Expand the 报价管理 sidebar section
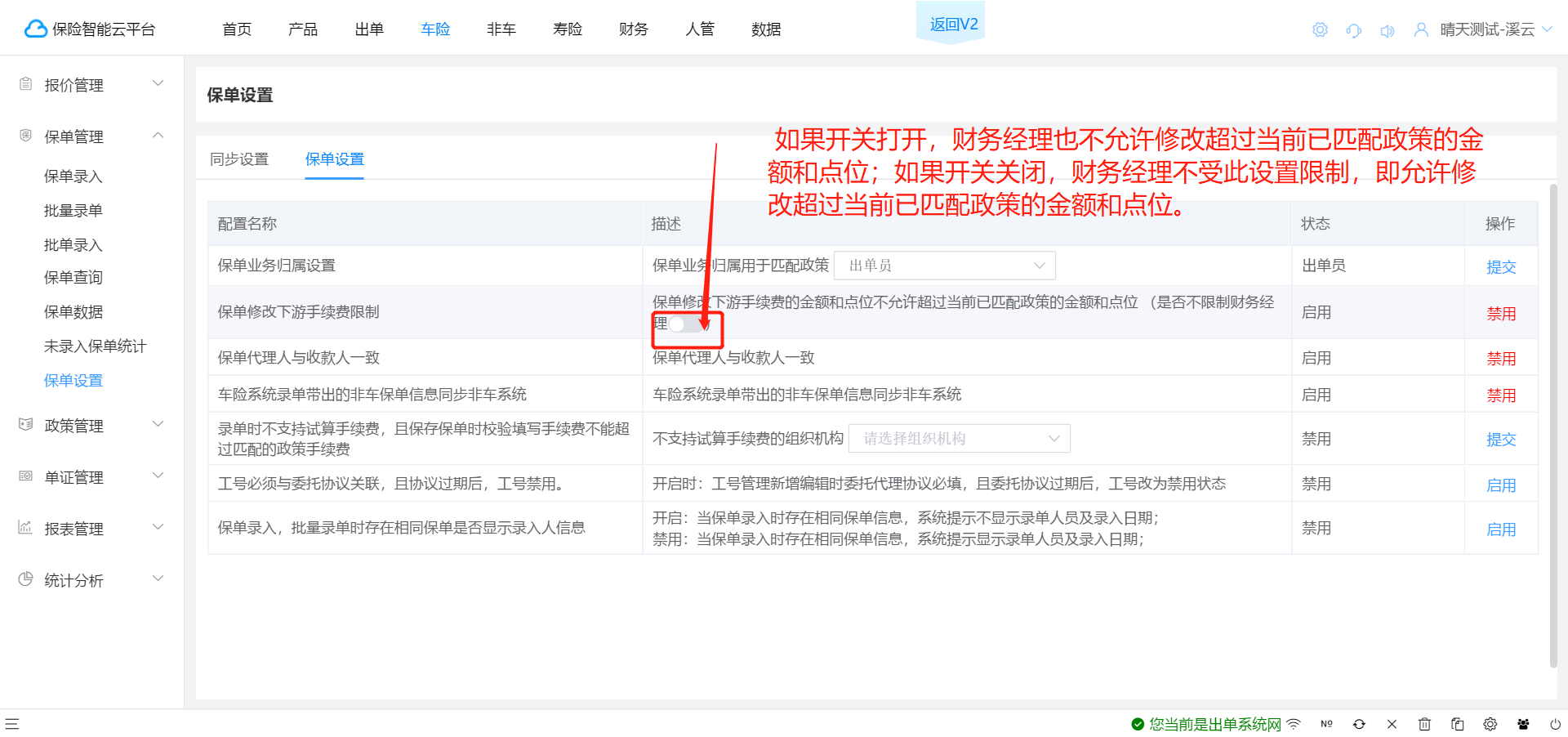Viewport: 1568px width, 737px height. tap(158, 83)
